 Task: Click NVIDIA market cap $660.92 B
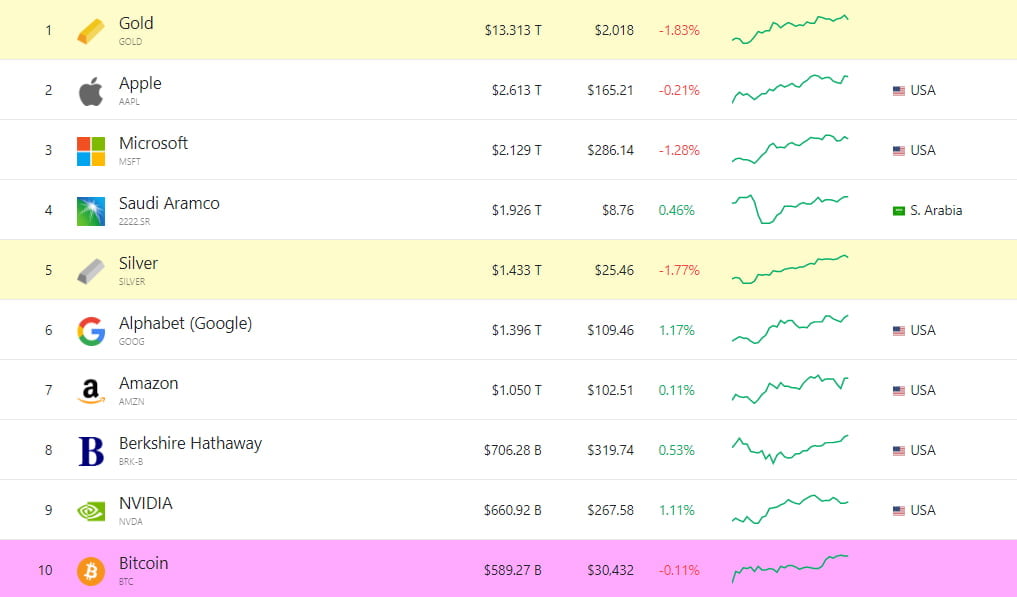pyautogui.click(x=512, y=511)
